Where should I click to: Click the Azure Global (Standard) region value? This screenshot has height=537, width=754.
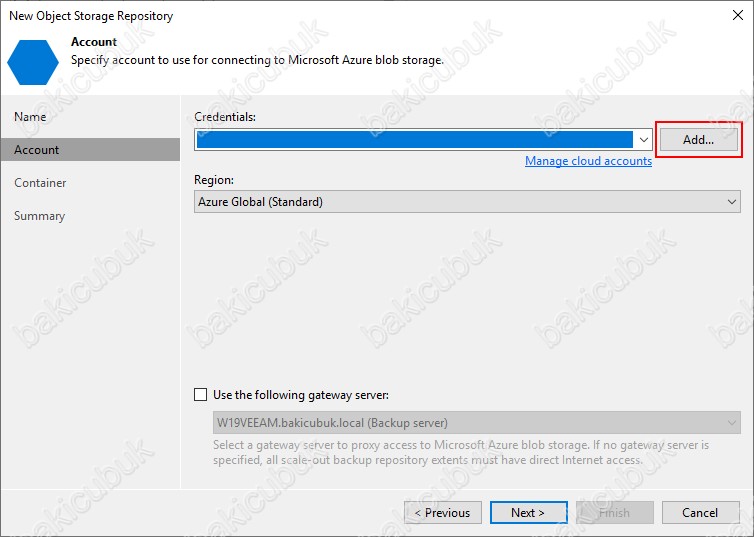point(260,202)
